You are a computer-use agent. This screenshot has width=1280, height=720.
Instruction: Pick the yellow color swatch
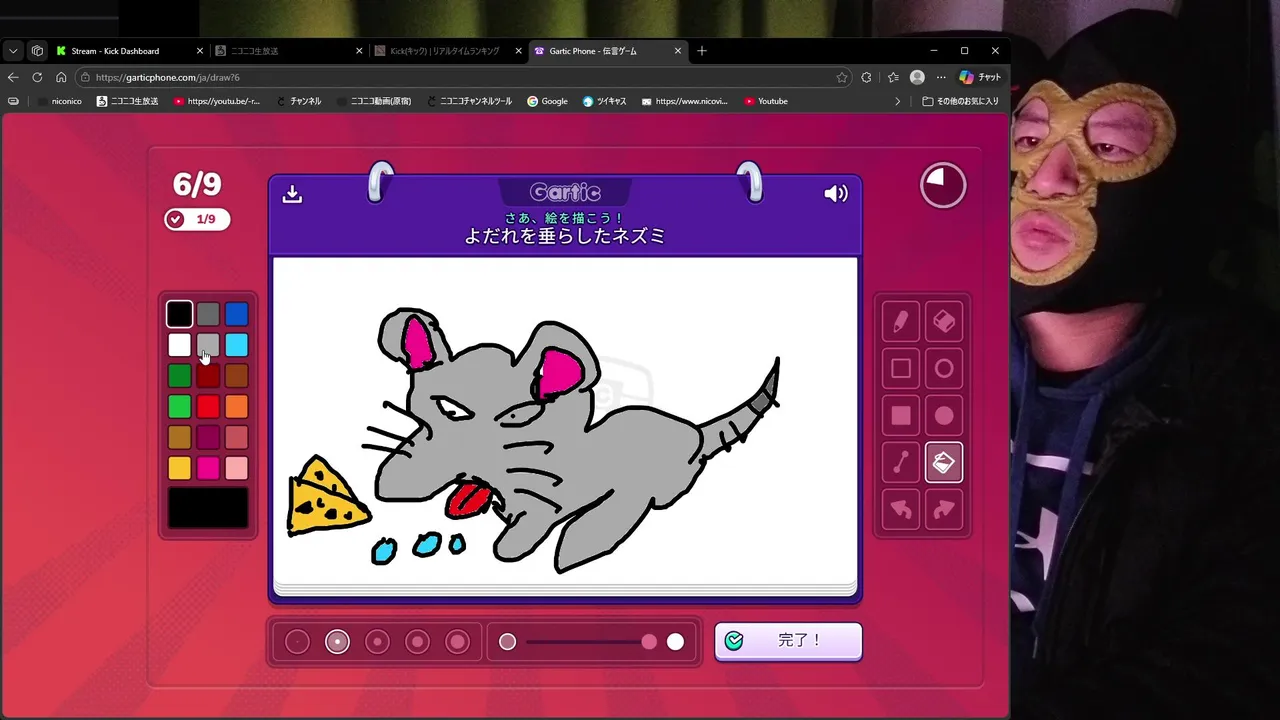[179, 468]
